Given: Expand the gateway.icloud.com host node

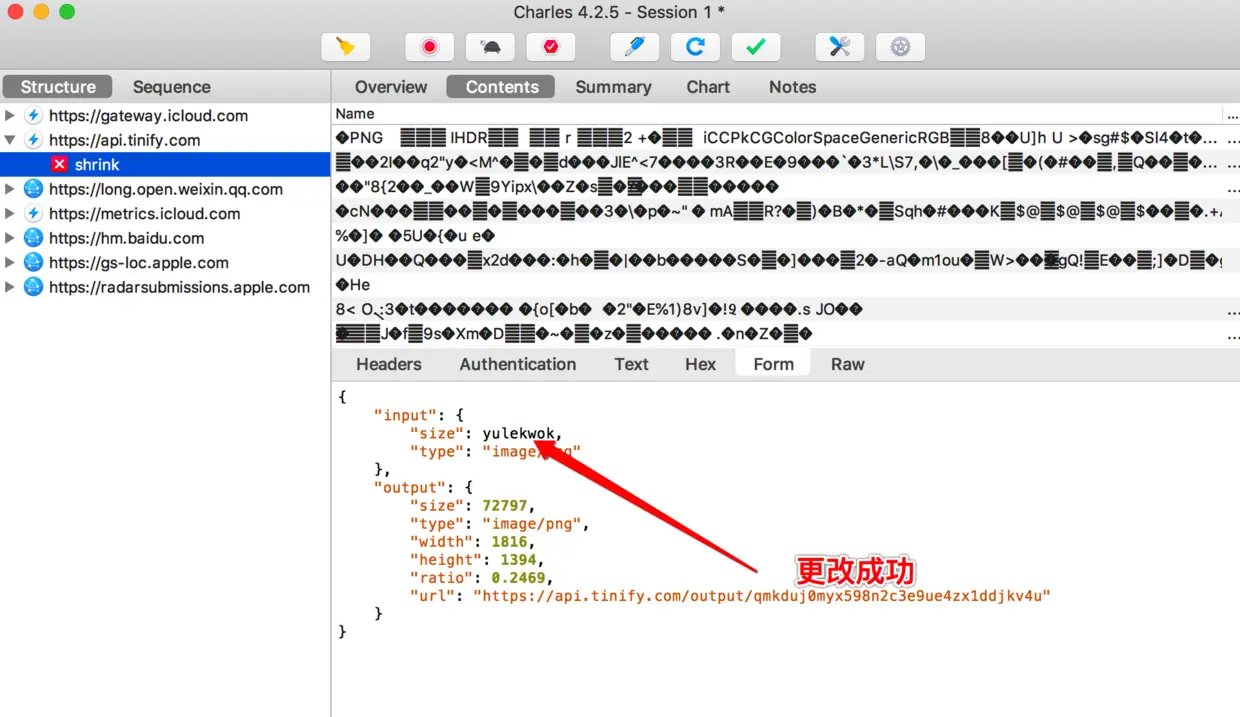Looking at the screenshot, I should point(10,116).
